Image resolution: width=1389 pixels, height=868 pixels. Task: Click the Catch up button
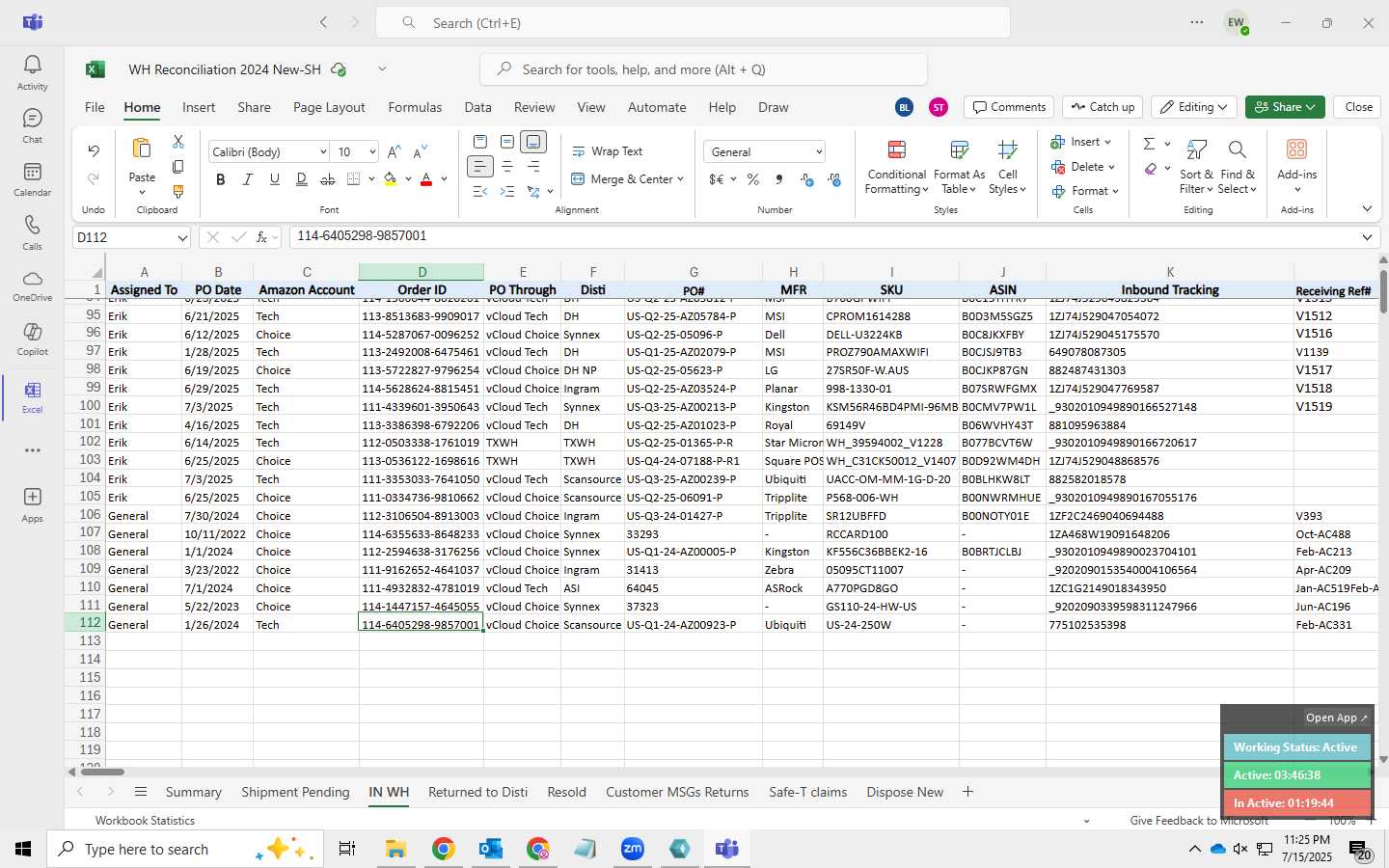(x=1103, y=107)
